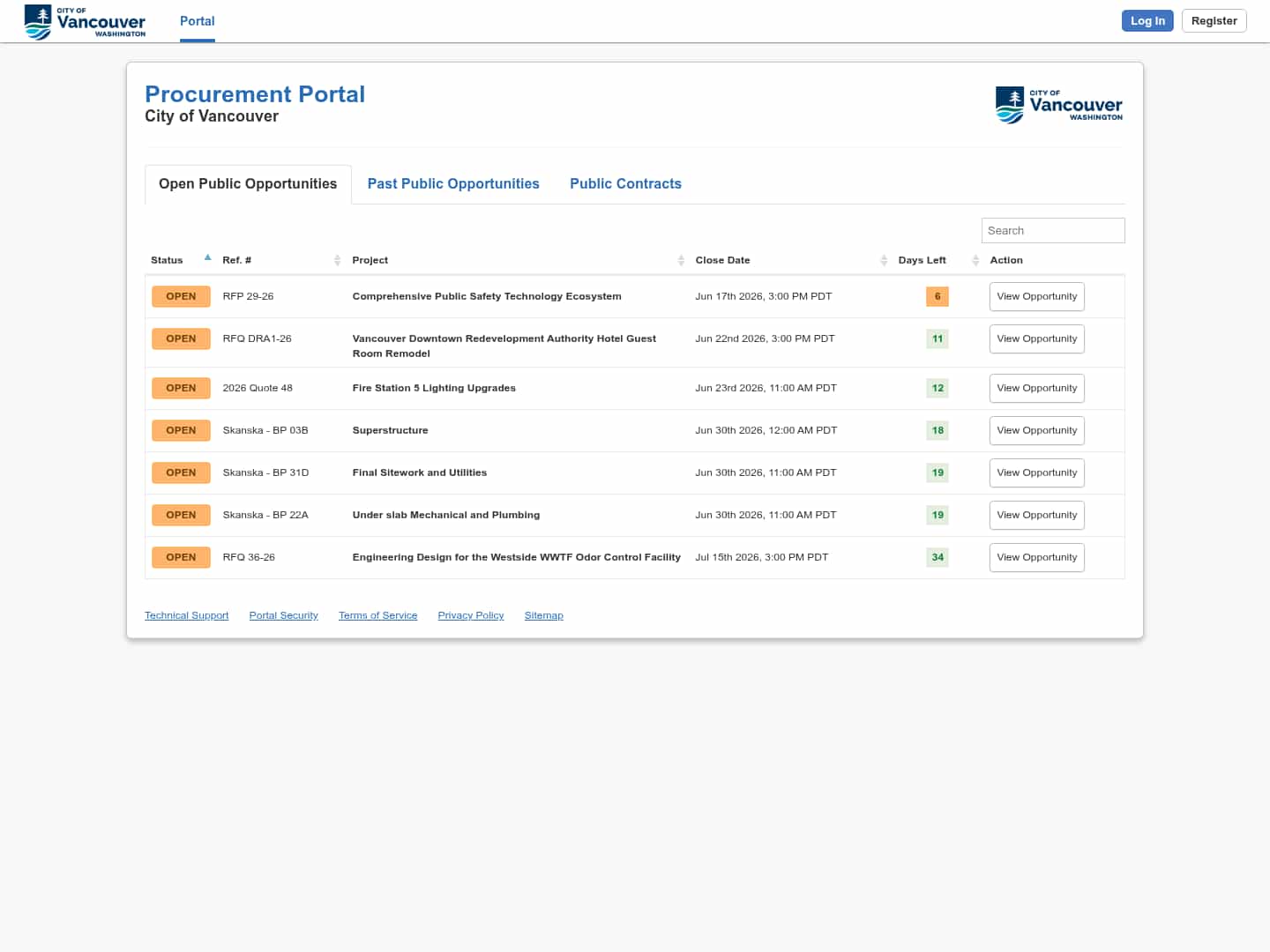The image size is (1270, 952).
Task: Sort by Close Date column sort icon
Action: 884,260
